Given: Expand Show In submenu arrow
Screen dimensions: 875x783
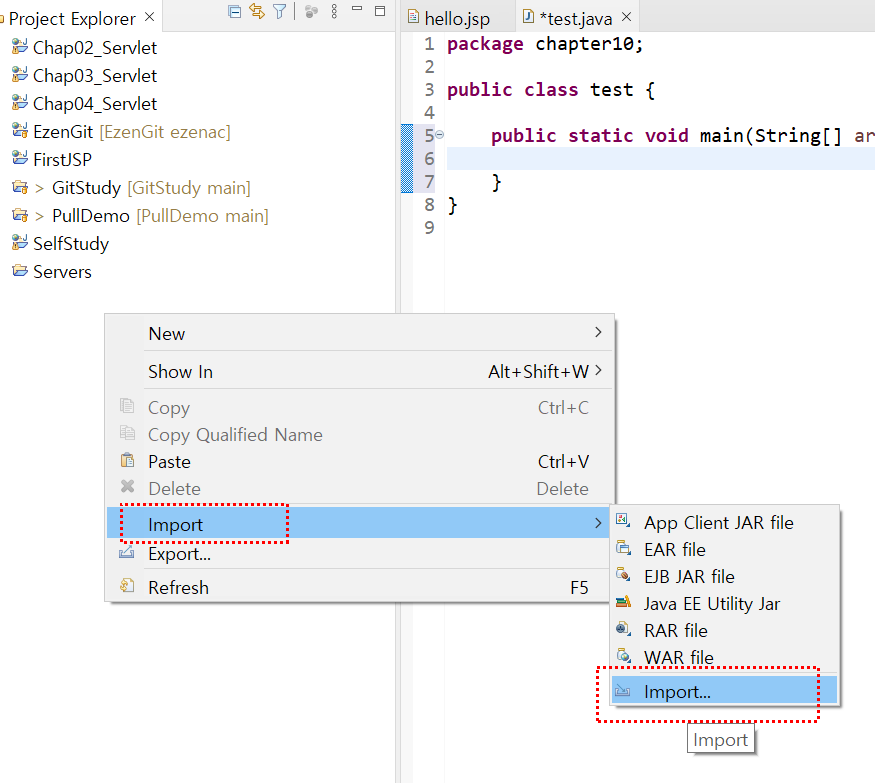Looking at the screenshot, I should (x=598, y=370).
